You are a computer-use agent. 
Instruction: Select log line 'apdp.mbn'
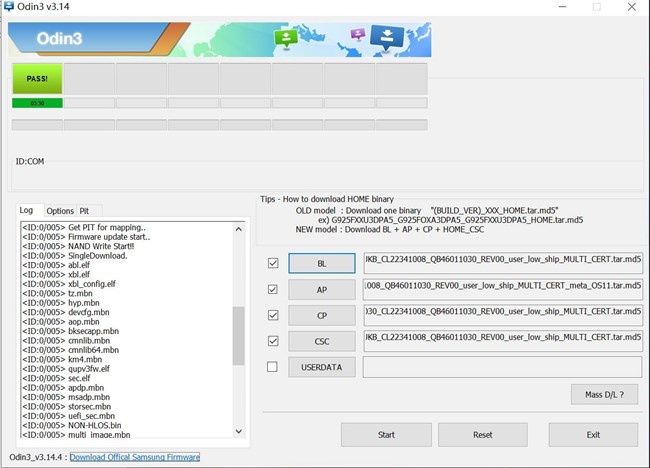coord(63,388)
